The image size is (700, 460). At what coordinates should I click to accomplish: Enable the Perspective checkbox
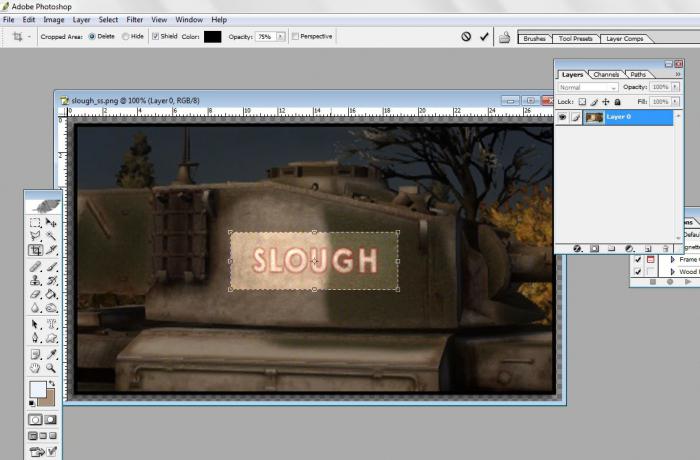[295, 37]
